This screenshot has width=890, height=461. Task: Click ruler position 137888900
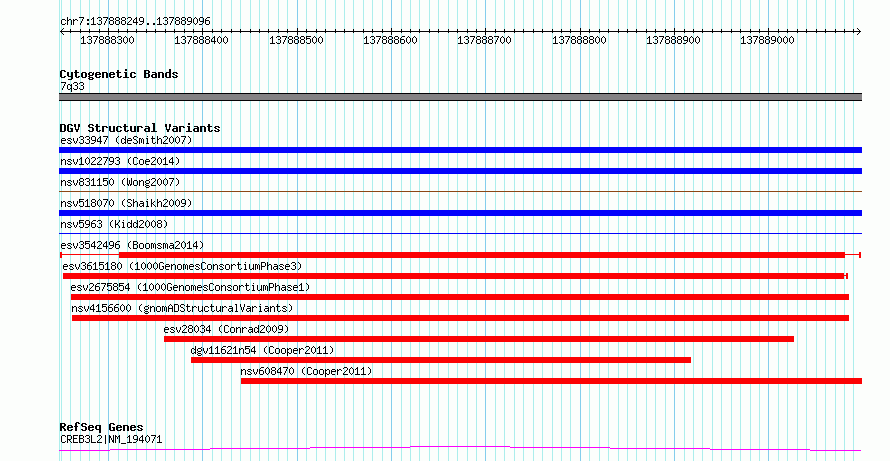point(674,40)
